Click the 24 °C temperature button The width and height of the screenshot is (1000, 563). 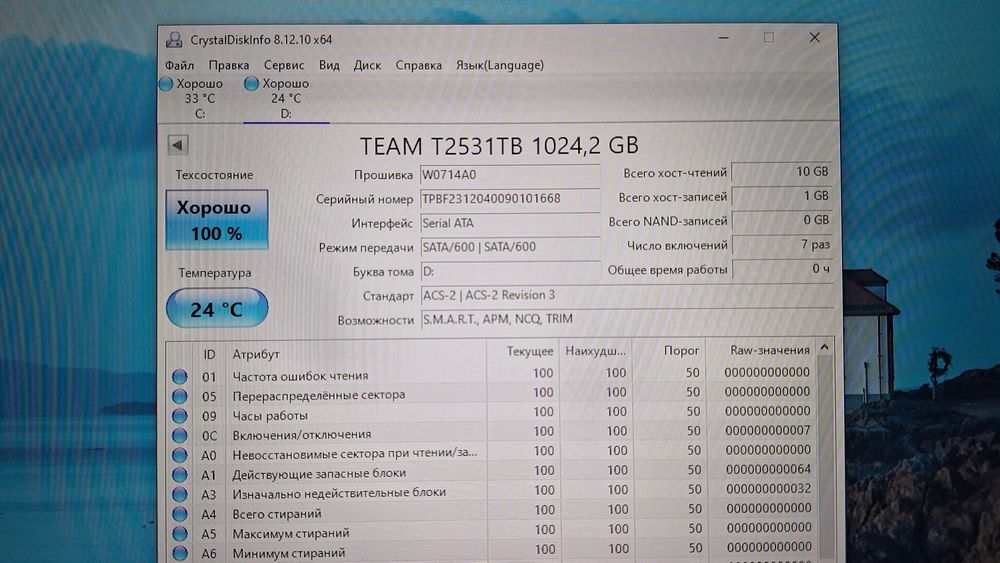tap(217, 308)
